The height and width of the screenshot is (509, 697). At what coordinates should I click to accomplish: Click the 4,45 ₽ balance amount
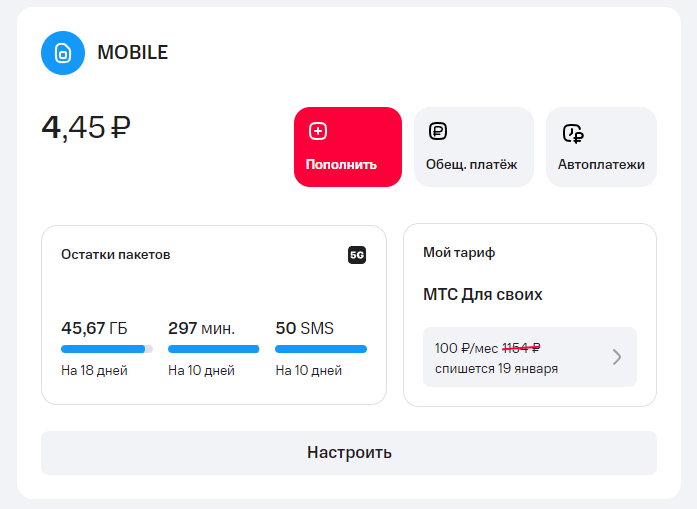pos(86,127)
